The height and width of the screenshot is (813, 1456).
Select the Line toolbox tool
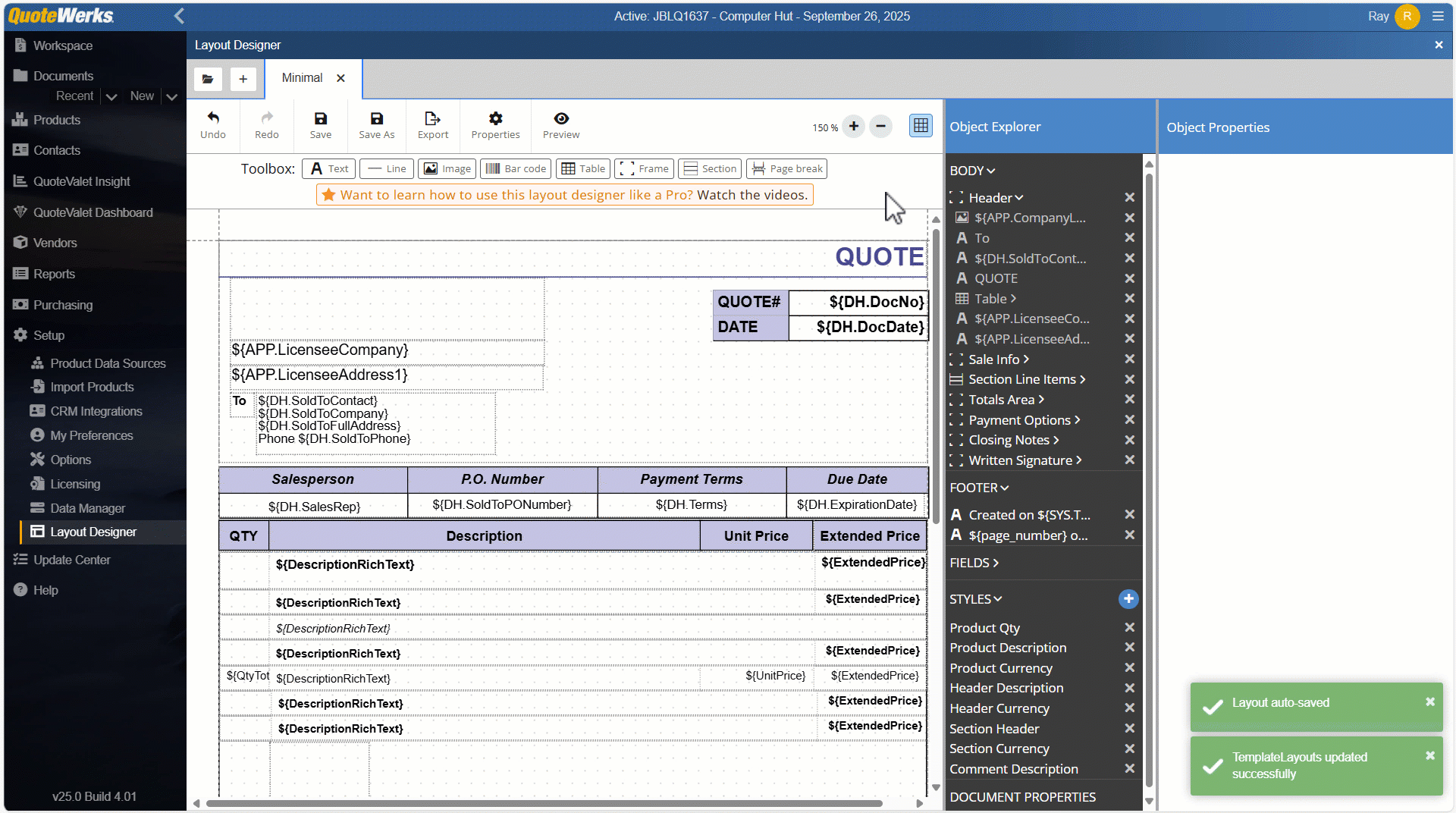click(x=387, y=168)
